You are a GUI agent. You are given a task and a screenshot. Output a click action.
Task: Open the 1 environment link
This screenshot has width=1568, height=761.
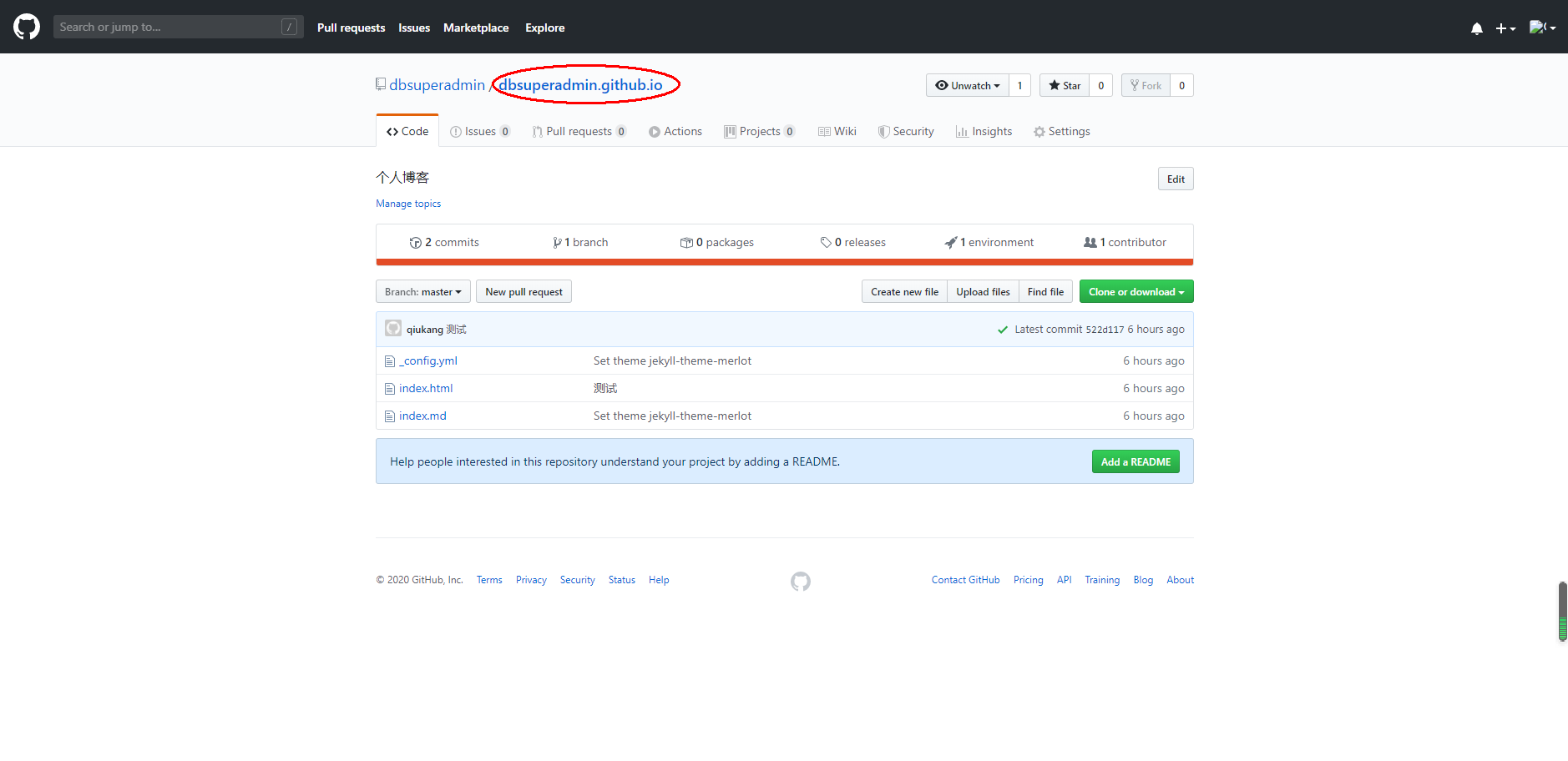989,242
